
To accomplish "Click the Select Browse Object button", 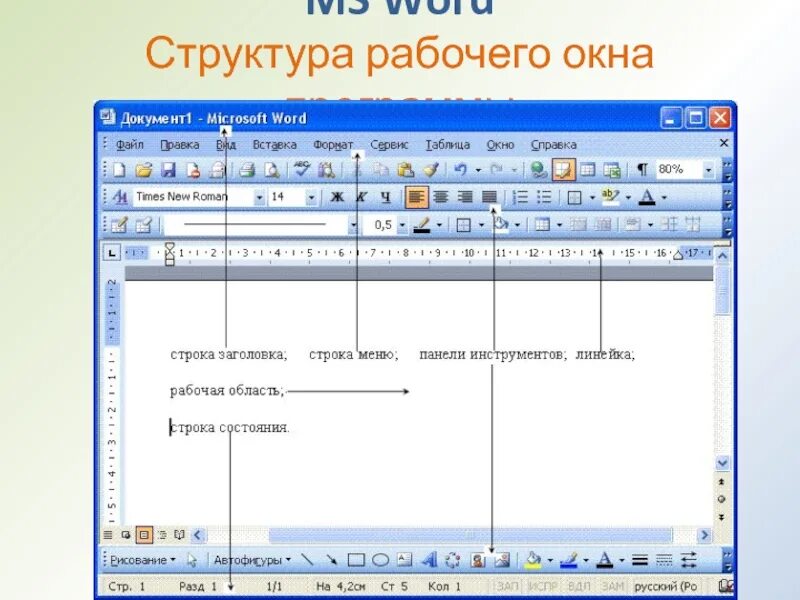I will click(x=721, y=499).
